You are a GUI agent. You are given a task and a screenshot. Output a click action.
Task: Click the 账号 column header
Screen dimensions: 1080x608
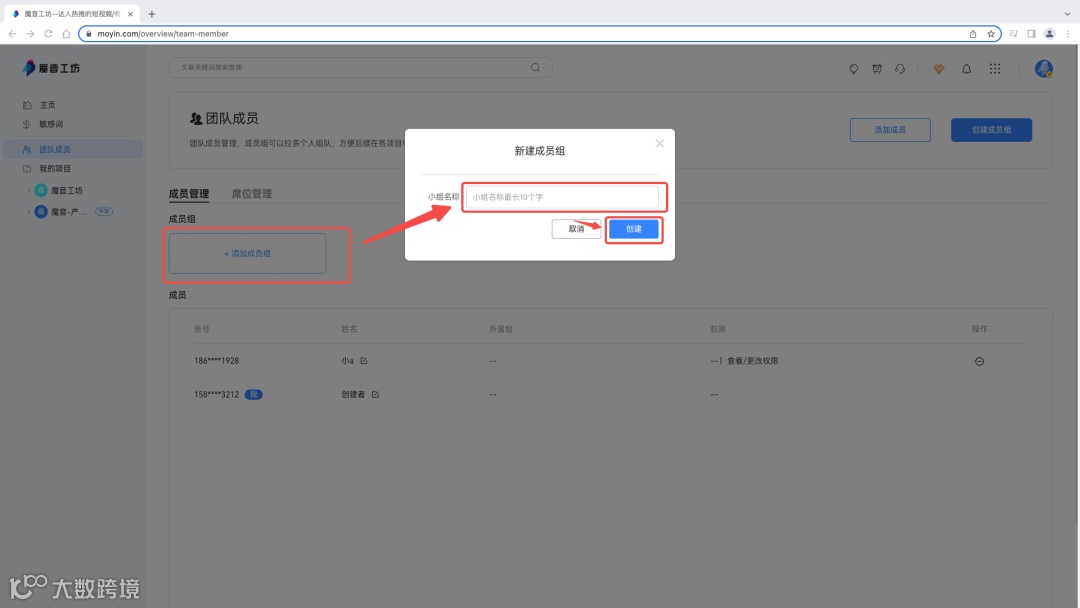click(x=202, y=329)
